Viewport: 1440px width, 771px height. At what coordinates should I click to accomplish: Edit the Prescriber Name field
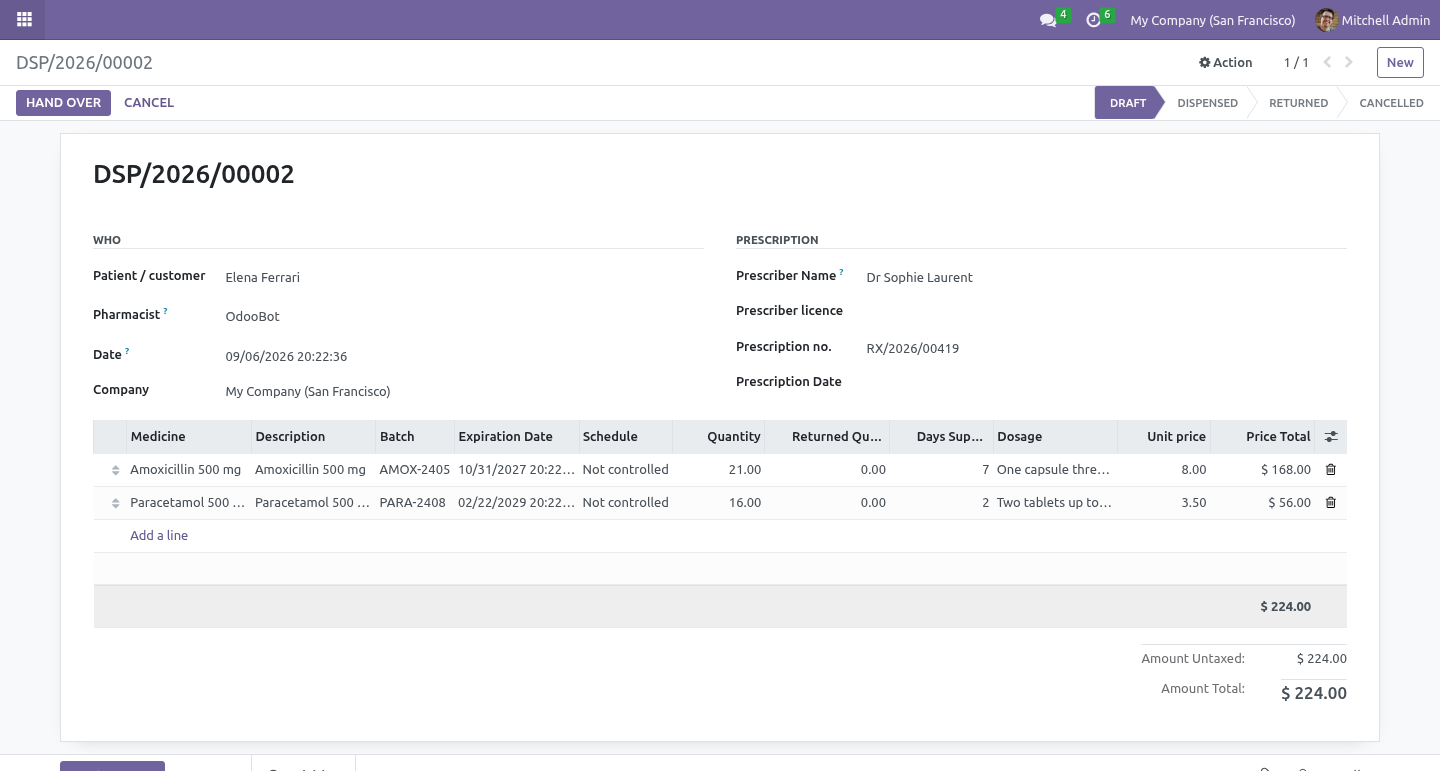click(x=1106, y=277)
